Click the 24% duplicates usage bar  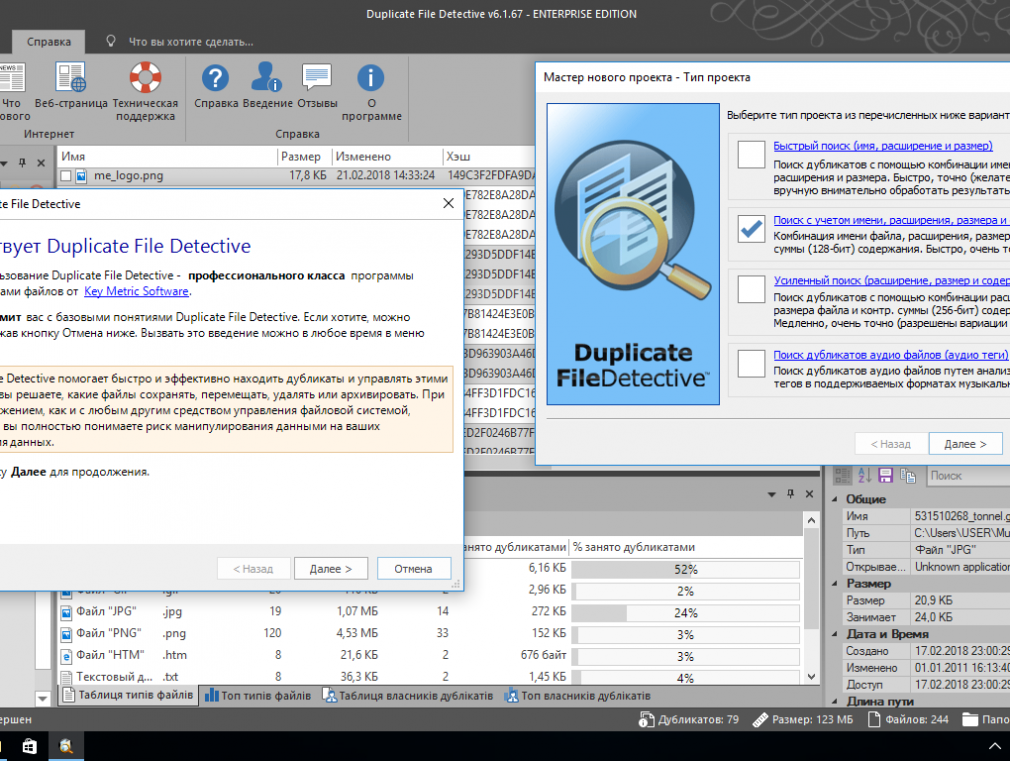[x=685, y=613]
